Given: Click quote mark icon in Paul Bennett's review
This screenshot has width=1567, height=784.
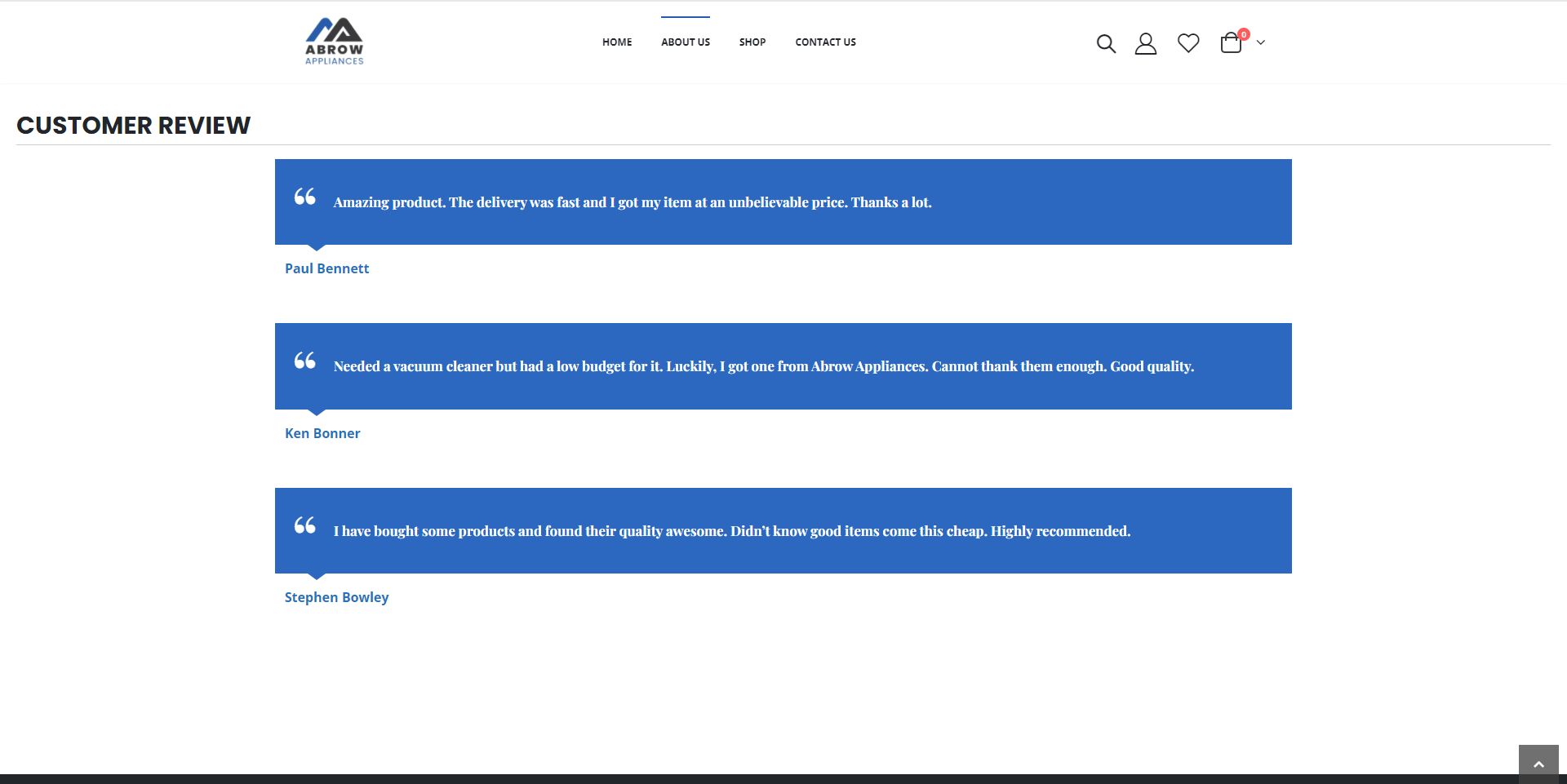Looking at the screenshot, I should pos(304,197).
